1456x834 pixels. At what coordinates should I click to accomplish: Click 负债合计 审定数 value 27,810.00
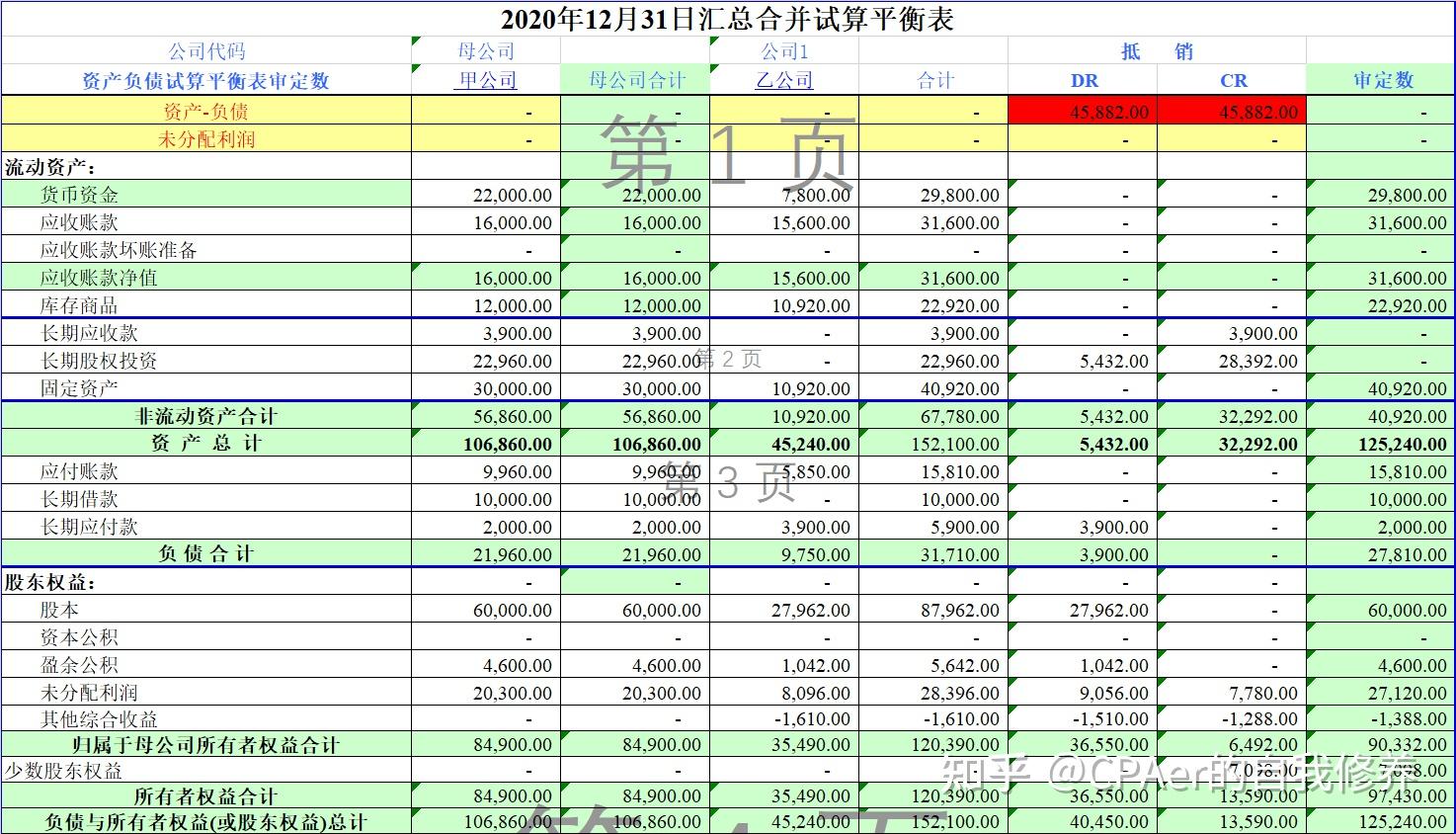pos(1407,555)
